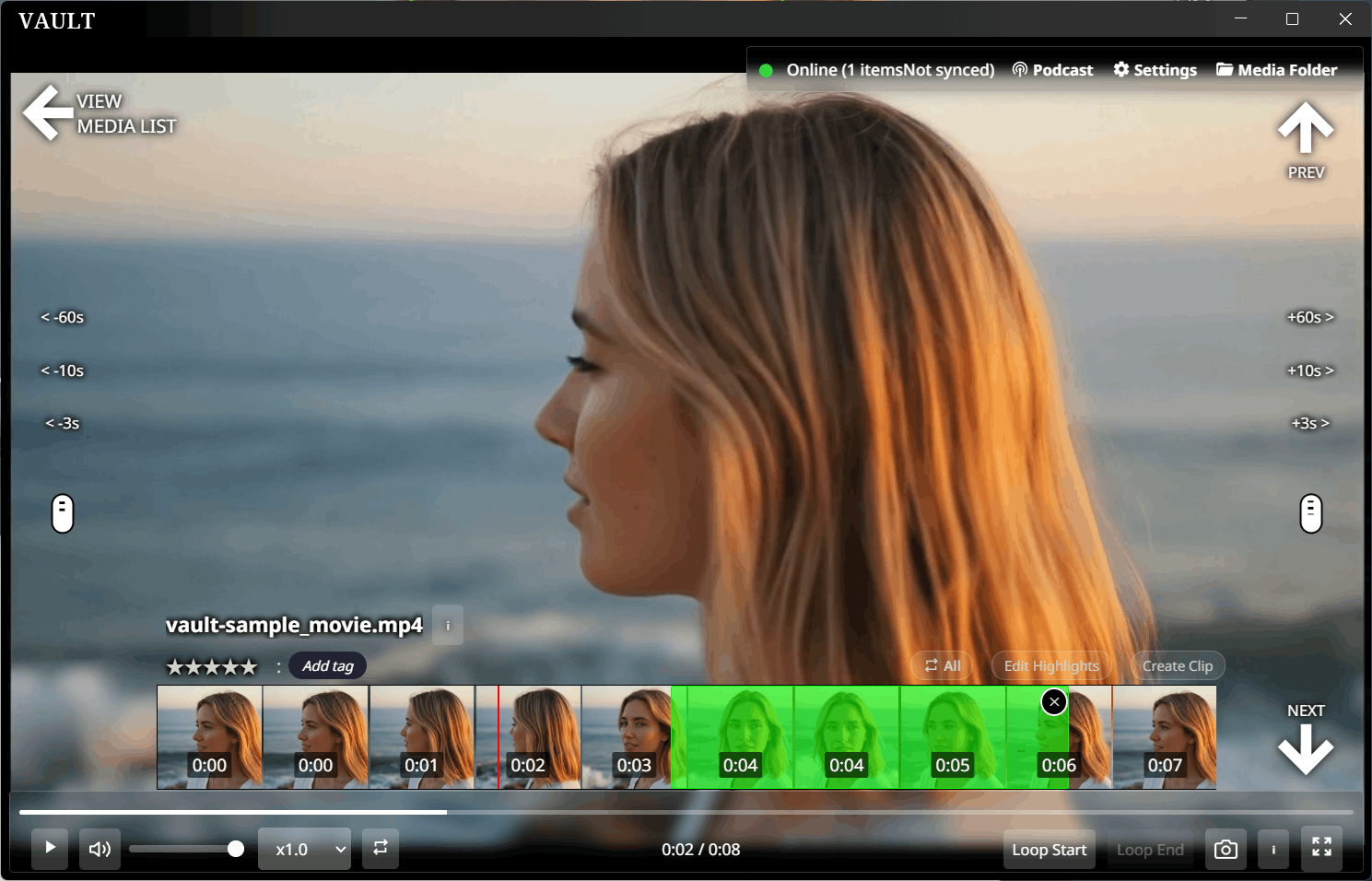Toggle the All loop button
This screenshot has width=1372, height=881.
(x=942, y=665)
